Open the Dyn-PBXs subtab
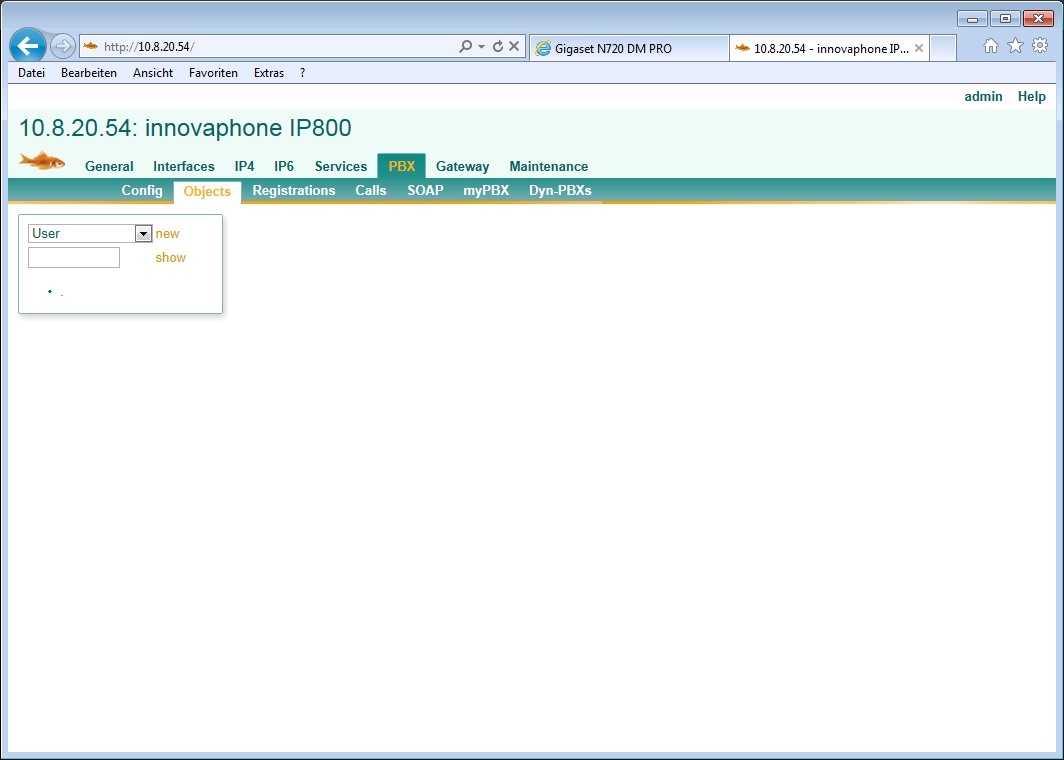This screenshot has height=760, width=1064. [560, 191]
